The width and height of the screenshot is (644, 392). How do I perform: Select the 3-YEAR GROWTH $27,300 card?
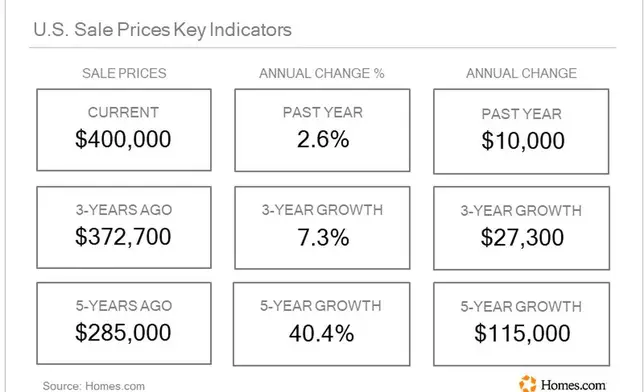(x=522, y=228)
